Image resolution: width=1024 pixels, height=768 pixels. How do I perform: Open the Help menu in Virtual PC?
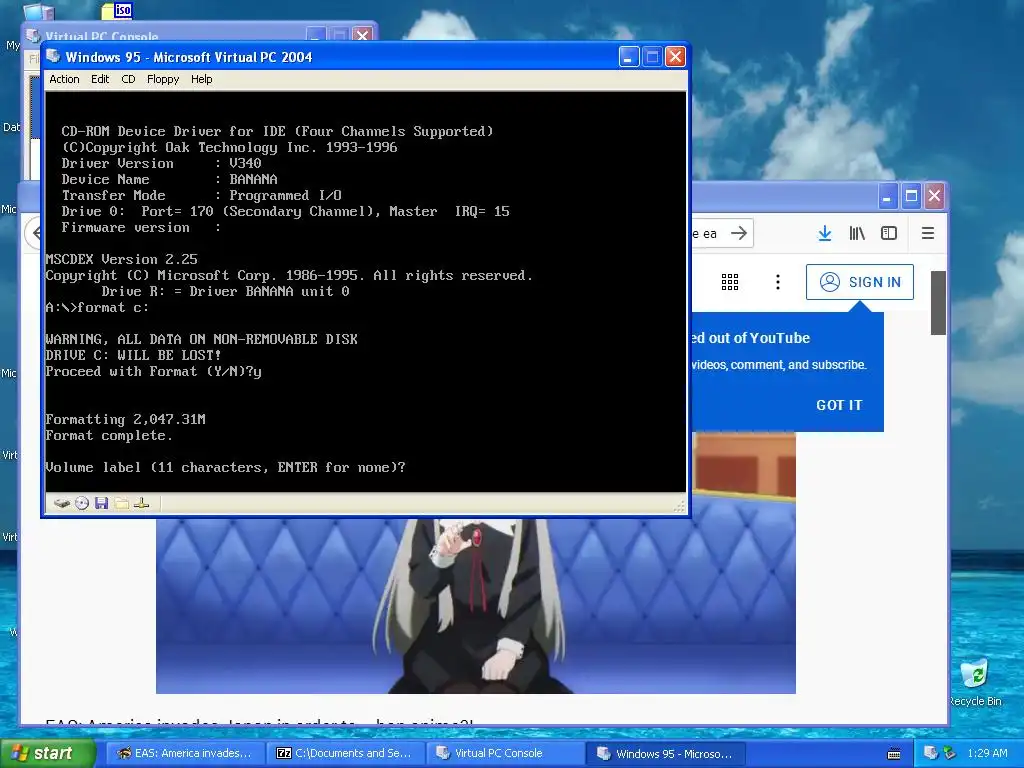click(201, 79)
